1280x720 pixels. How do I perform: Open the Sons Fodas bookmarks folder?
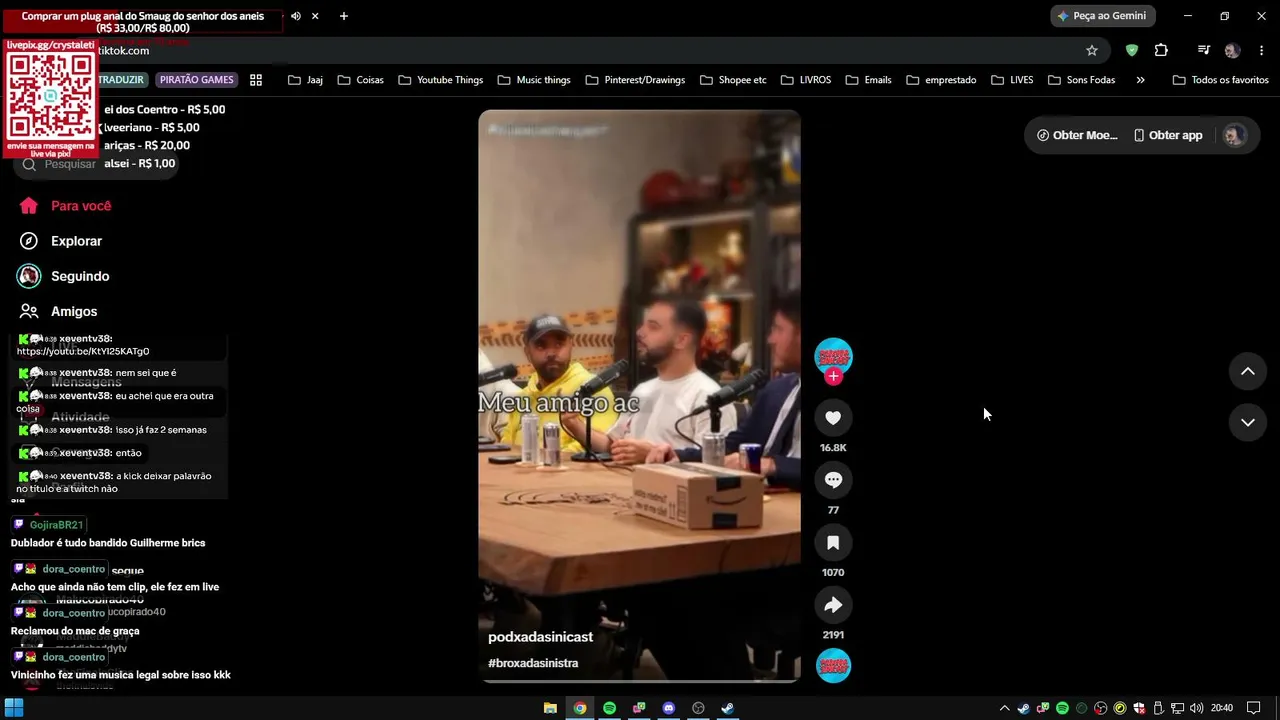pos(1081,80)
